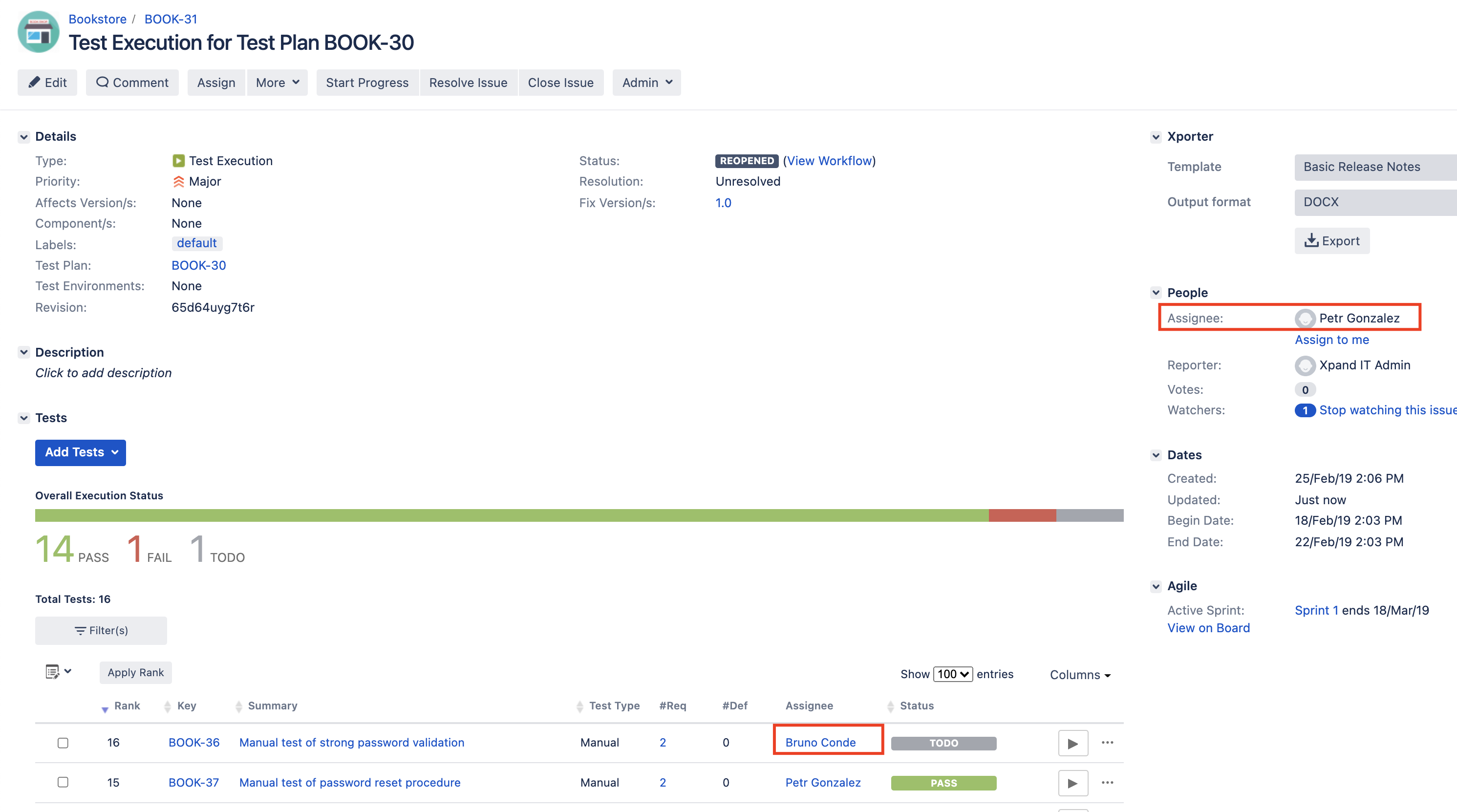Click Export button in Xporter

(x=1332, y=241)
